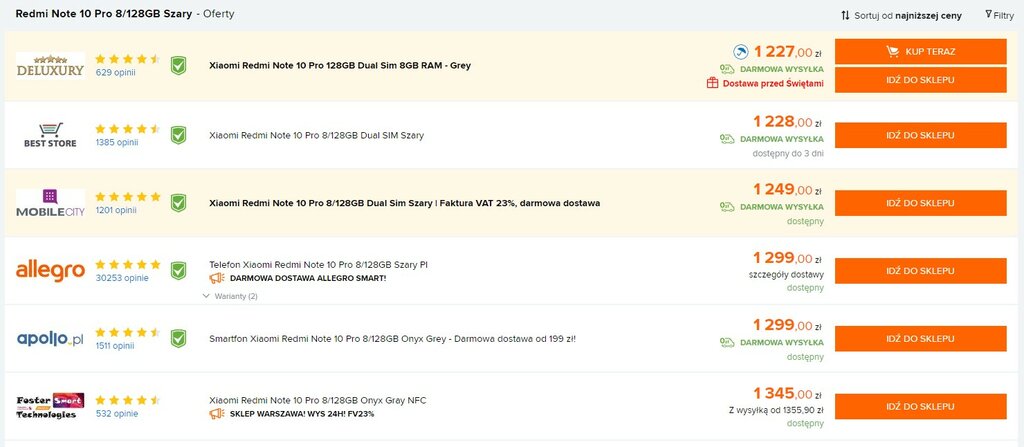This screenshot has width=1024, height=447.
Task: Click the Kup teraz button
Action: 920,52
